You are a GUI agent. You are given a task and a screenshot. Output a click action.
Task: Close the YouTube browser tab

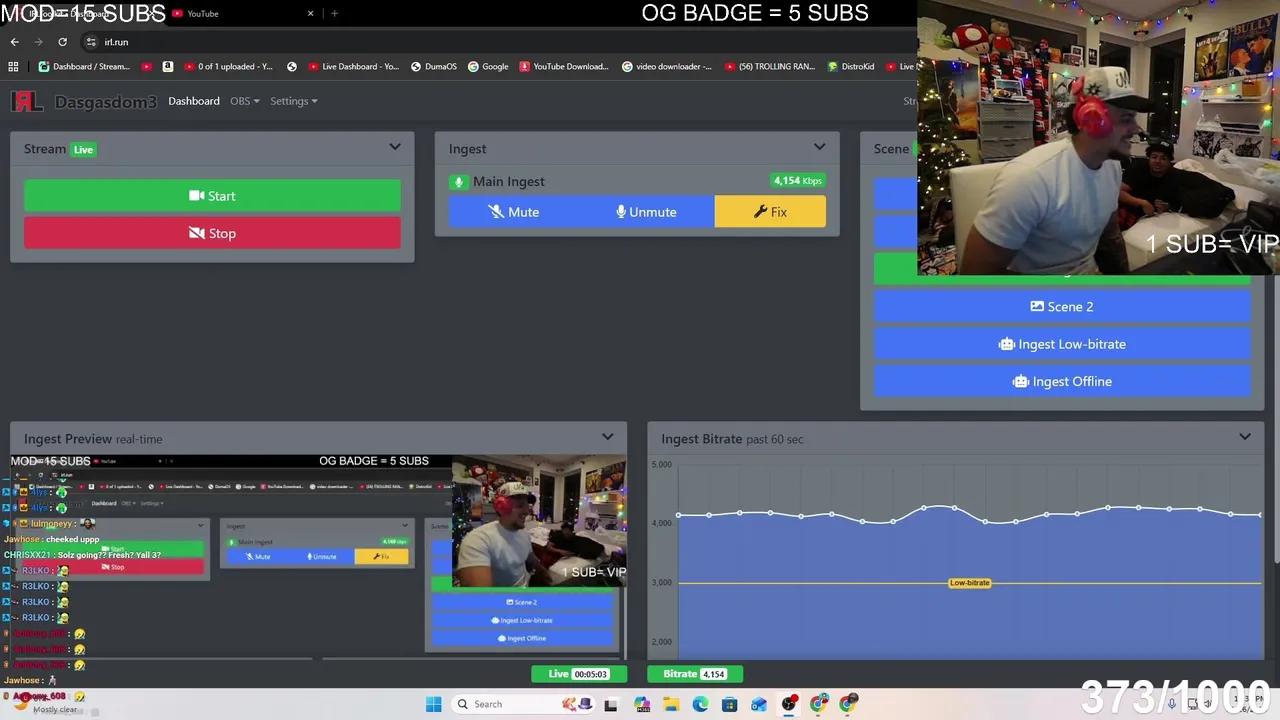(x=310, y=14)
